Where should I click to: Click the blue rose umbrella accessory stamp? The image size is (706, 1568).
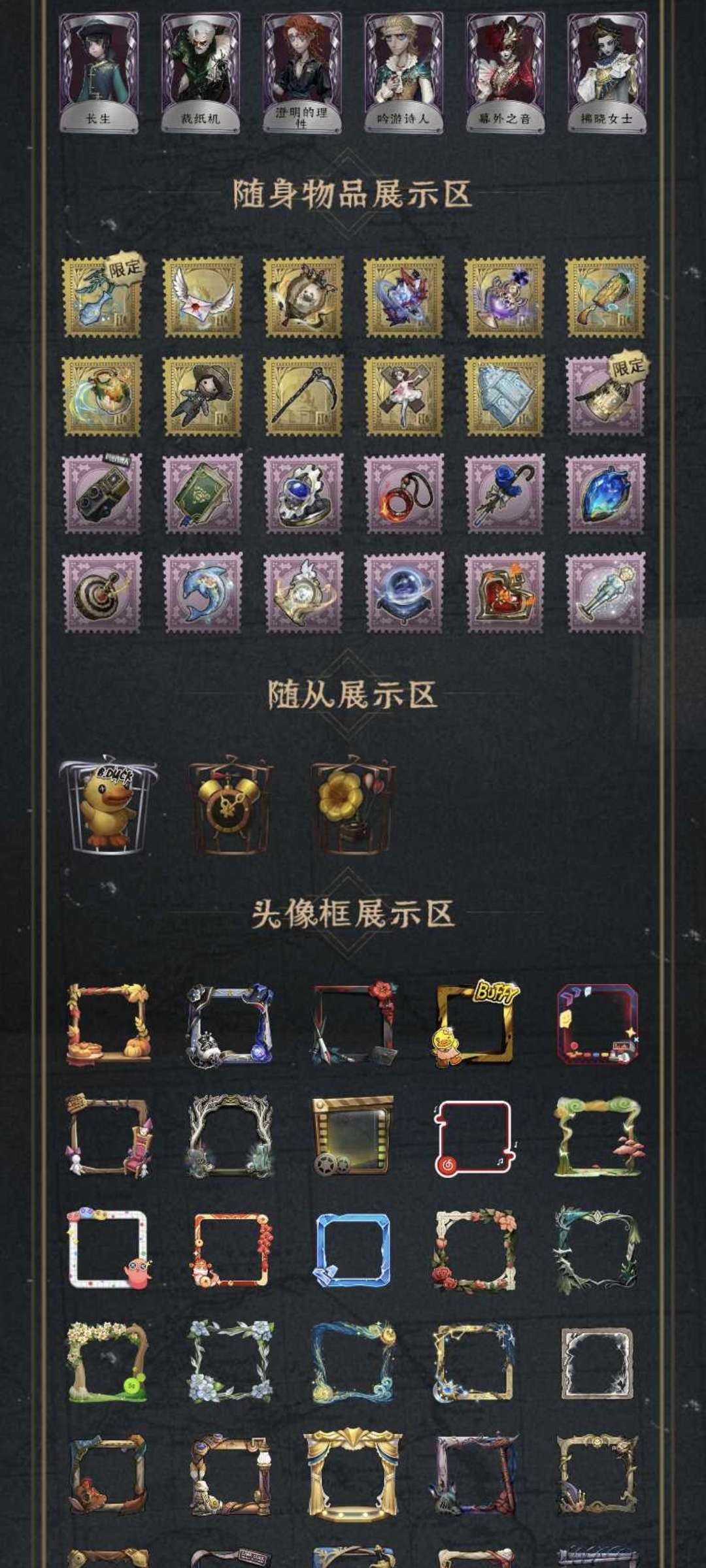[505, 494]
